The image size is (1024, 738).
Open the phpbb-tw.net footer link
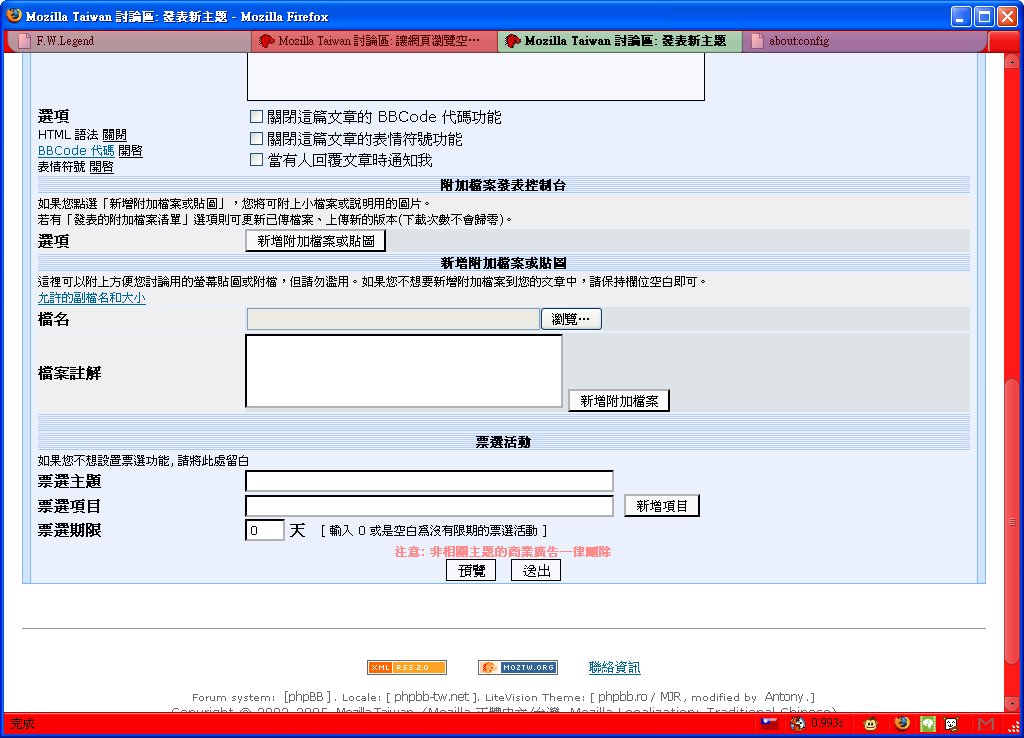[x=431, y=697]
